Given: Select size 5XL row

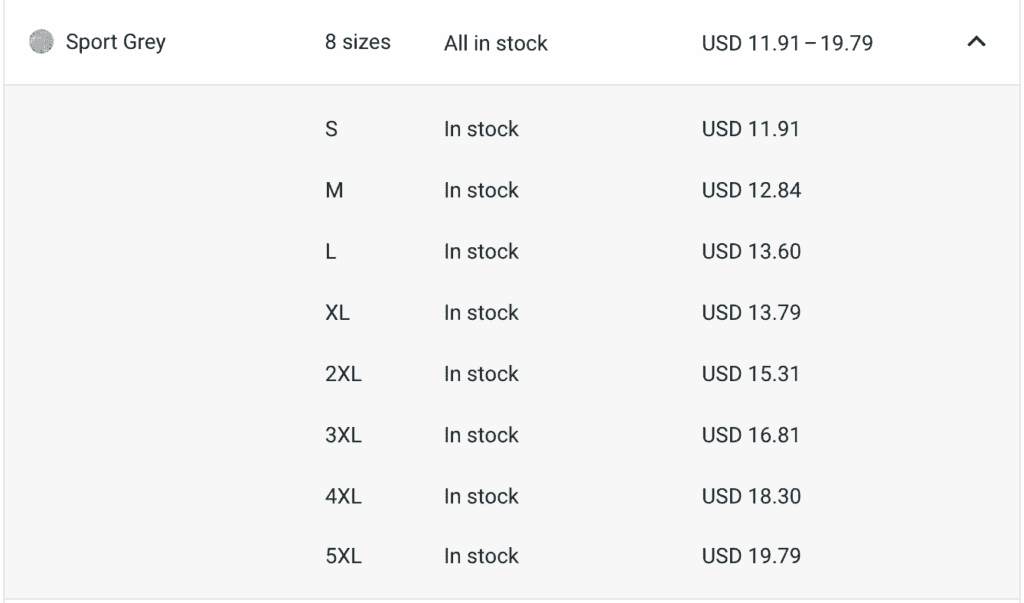Looking at the screenshot, I should point(512,556).
